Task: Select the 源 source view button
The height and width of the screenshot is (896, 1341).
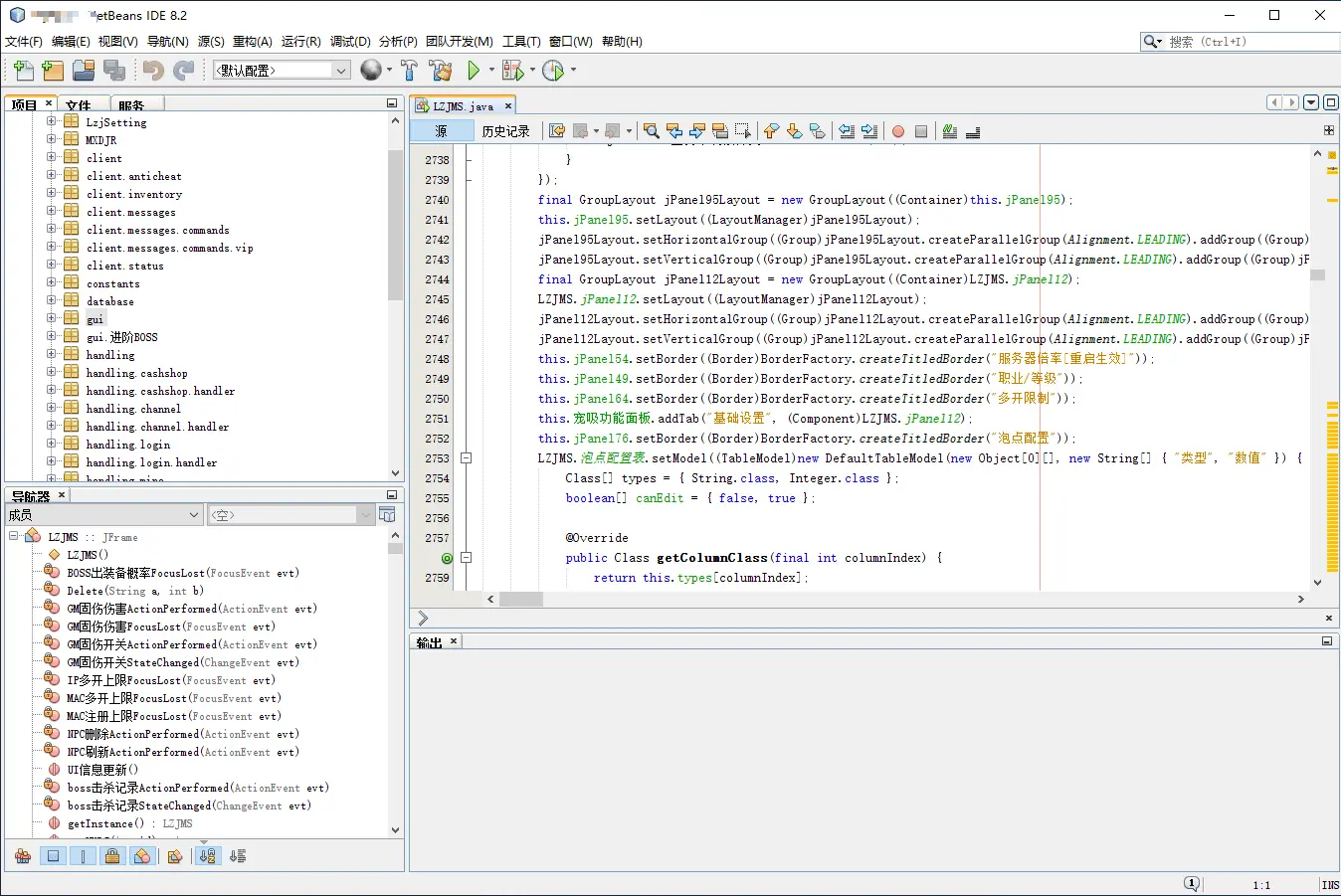Action: 442,131
